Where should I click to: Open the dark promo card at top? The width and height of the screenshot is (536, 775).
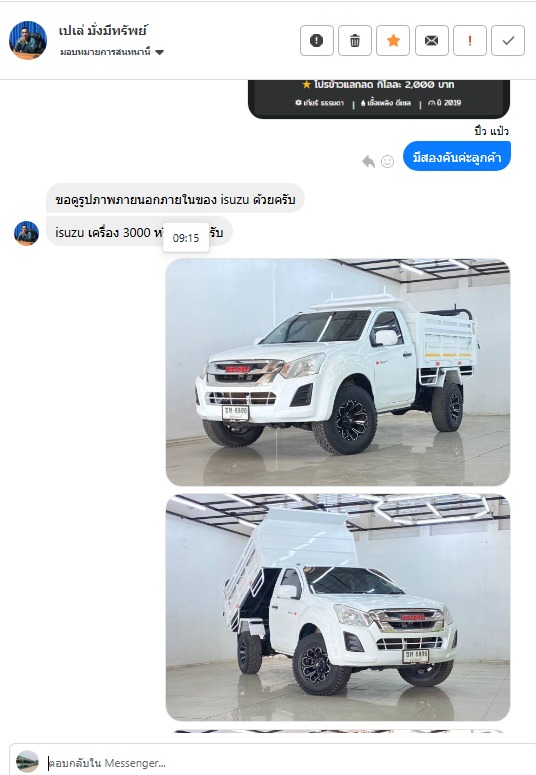pyautogui.click(x=379, y=99)
